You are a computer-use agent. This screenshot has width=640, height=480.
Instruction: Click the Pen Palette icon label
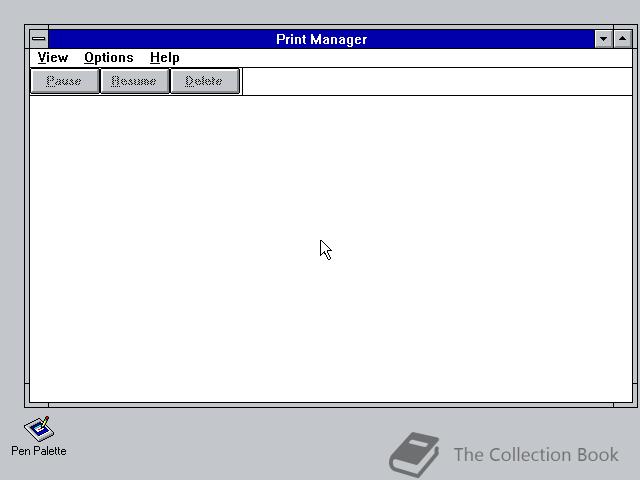[x=39, y=451]
